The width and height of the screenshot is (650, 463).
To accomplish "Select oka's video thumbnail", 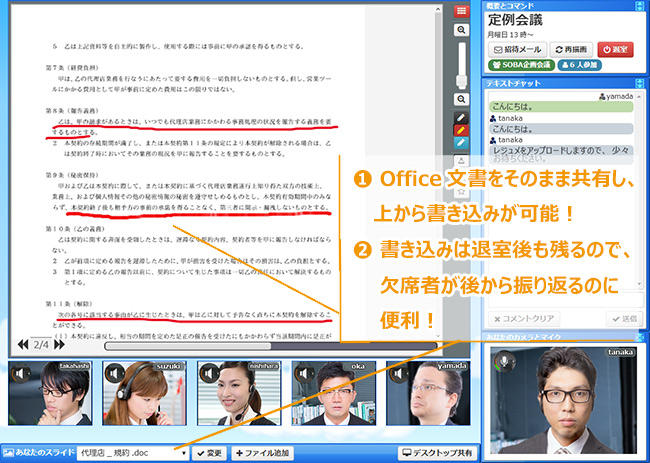I will coord(334,393).
